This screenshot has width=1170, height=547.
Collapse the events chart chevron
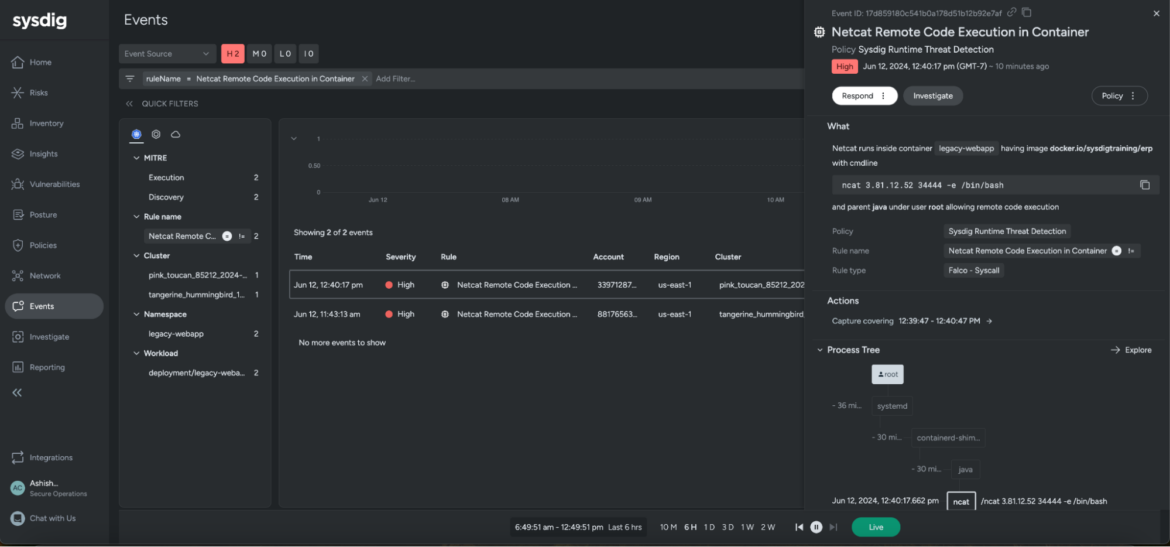pyautogui.click(x=293, y=138)
